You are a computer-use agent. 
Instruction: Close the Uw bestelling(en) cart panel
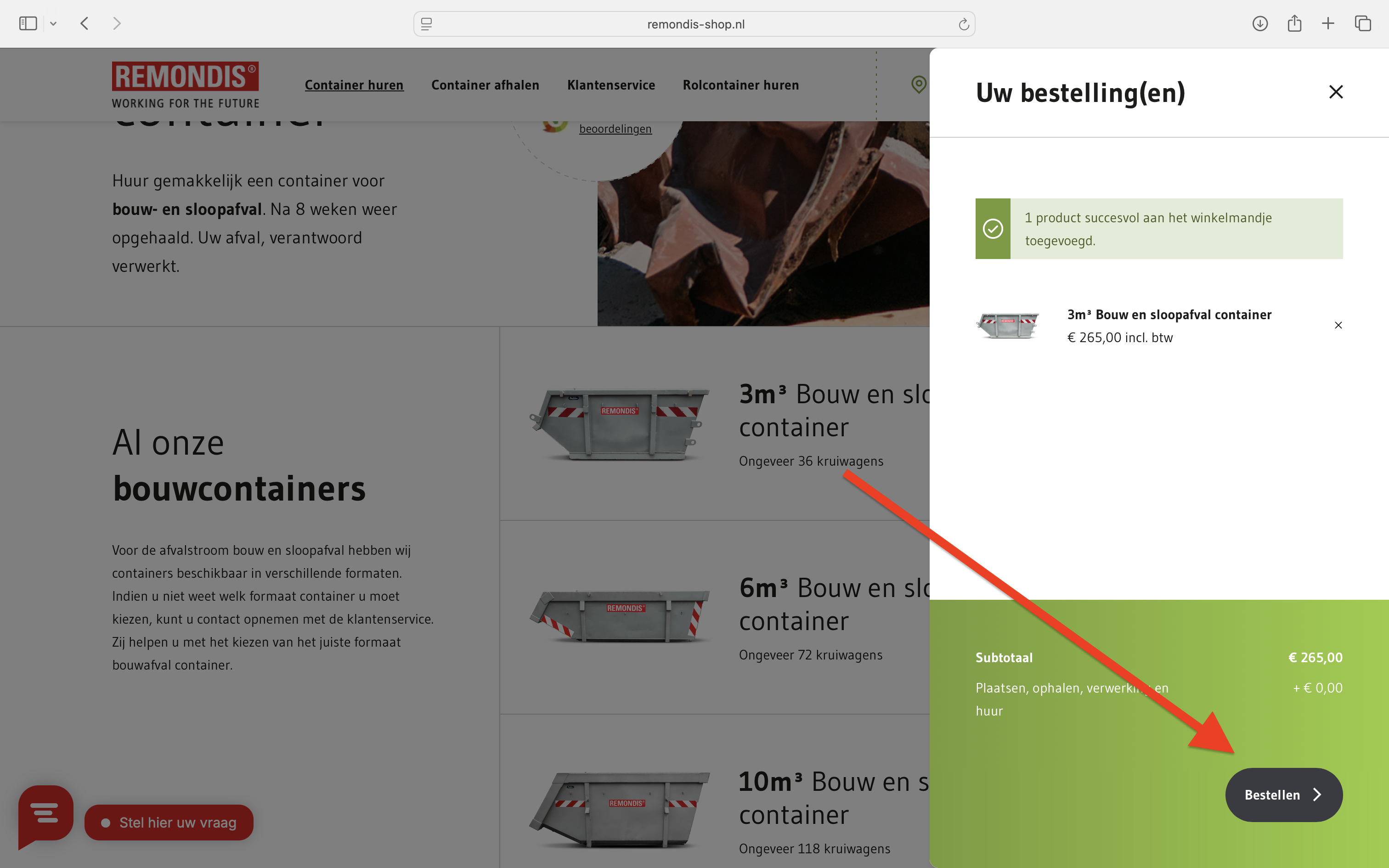pyautogui.click(x=1336, y=92)
